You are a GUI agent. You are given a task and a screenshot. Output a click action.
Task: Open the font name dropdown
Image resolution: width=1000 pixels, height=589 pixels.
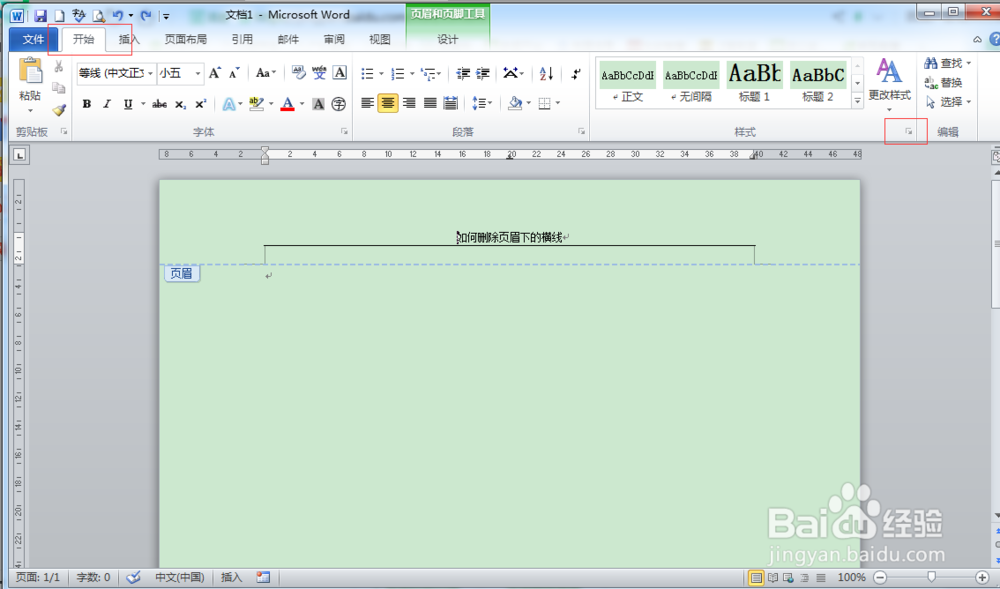(151, 73)
